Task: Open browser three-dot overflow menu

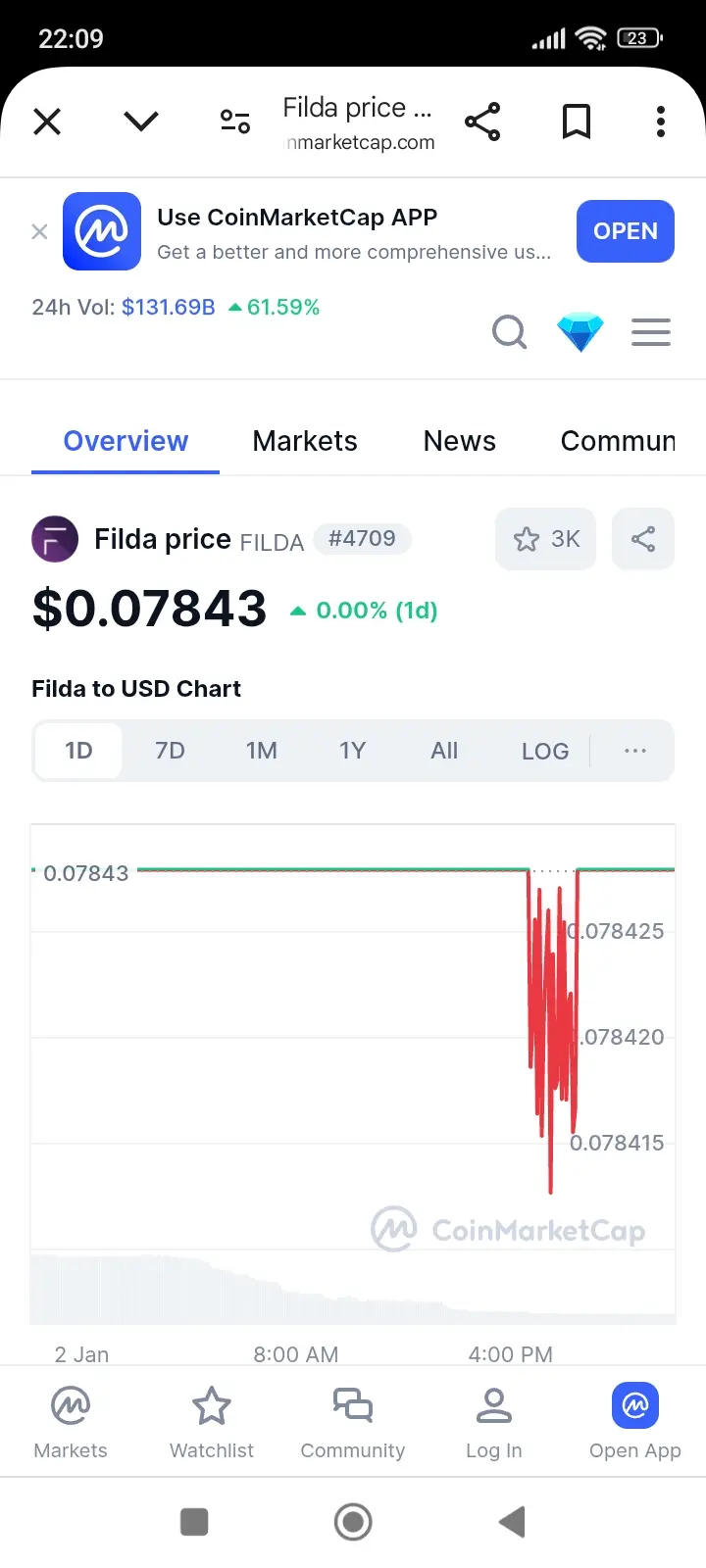Action: point(661,122)
